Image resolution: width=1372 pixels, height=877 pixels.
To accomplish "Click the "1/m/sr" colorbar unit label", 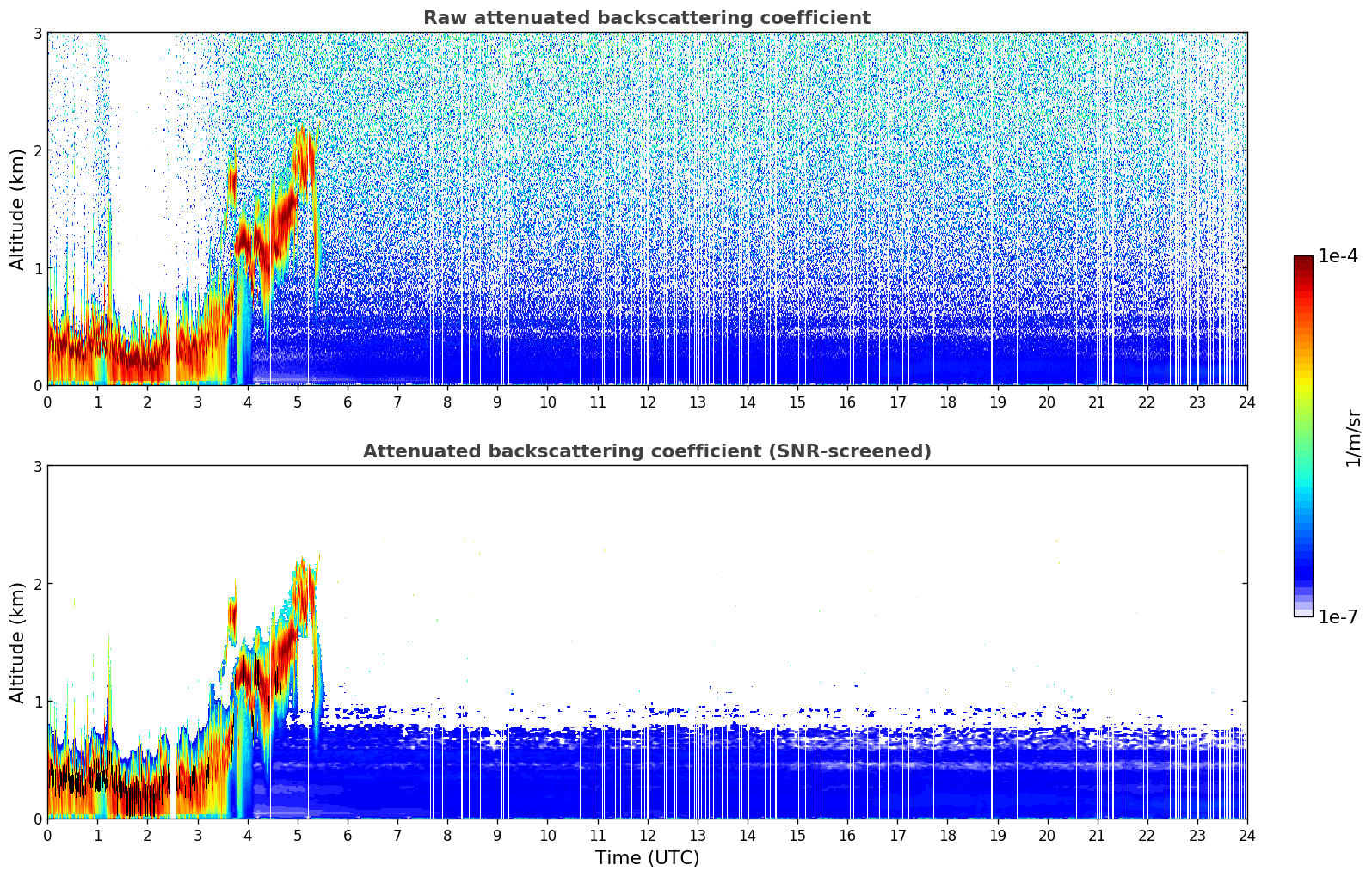I will pyautogui.click(x=1353, y=438).
